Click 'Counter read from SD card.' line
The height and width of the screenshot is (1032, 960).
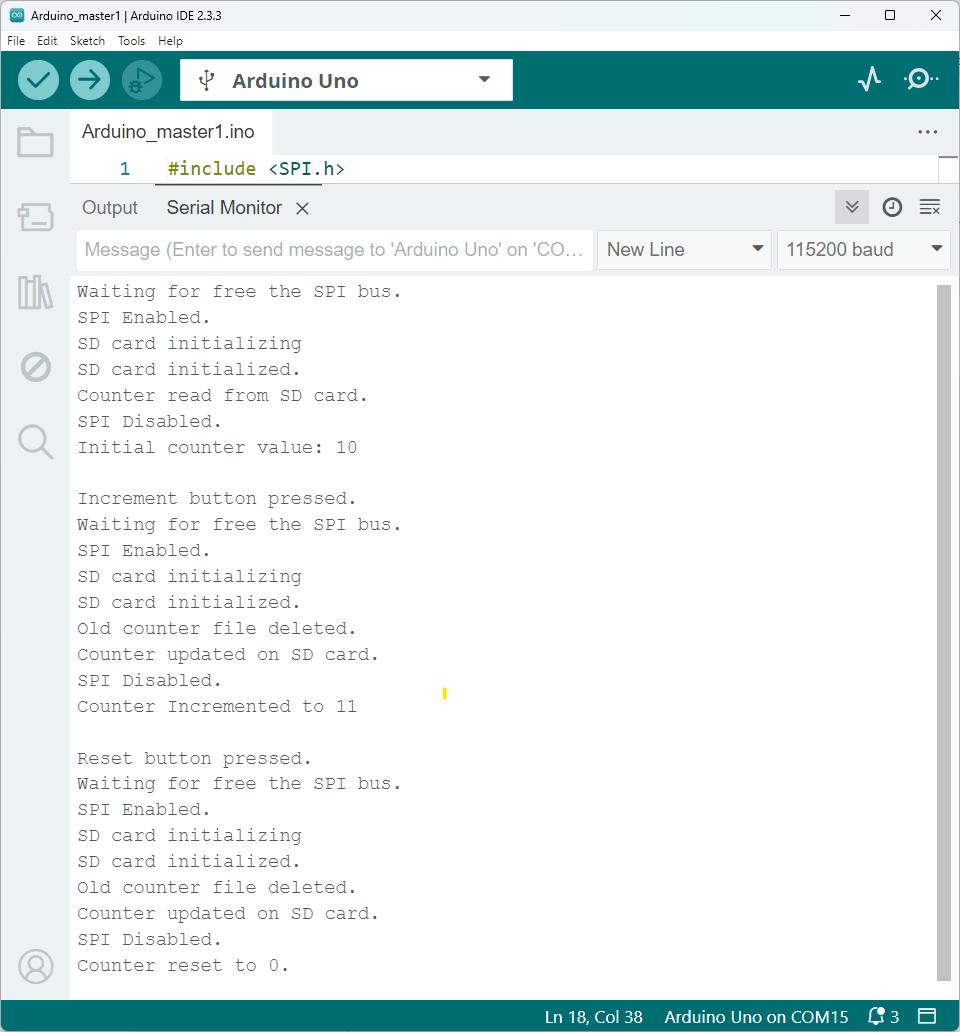(222, 396)
